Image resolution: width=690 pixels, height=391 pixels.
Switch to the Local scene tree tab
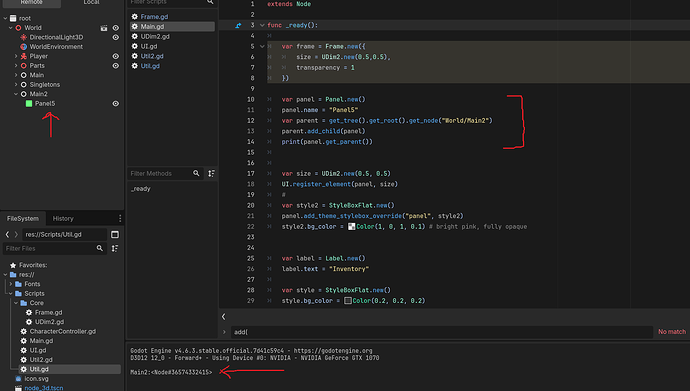click(92, 3)
